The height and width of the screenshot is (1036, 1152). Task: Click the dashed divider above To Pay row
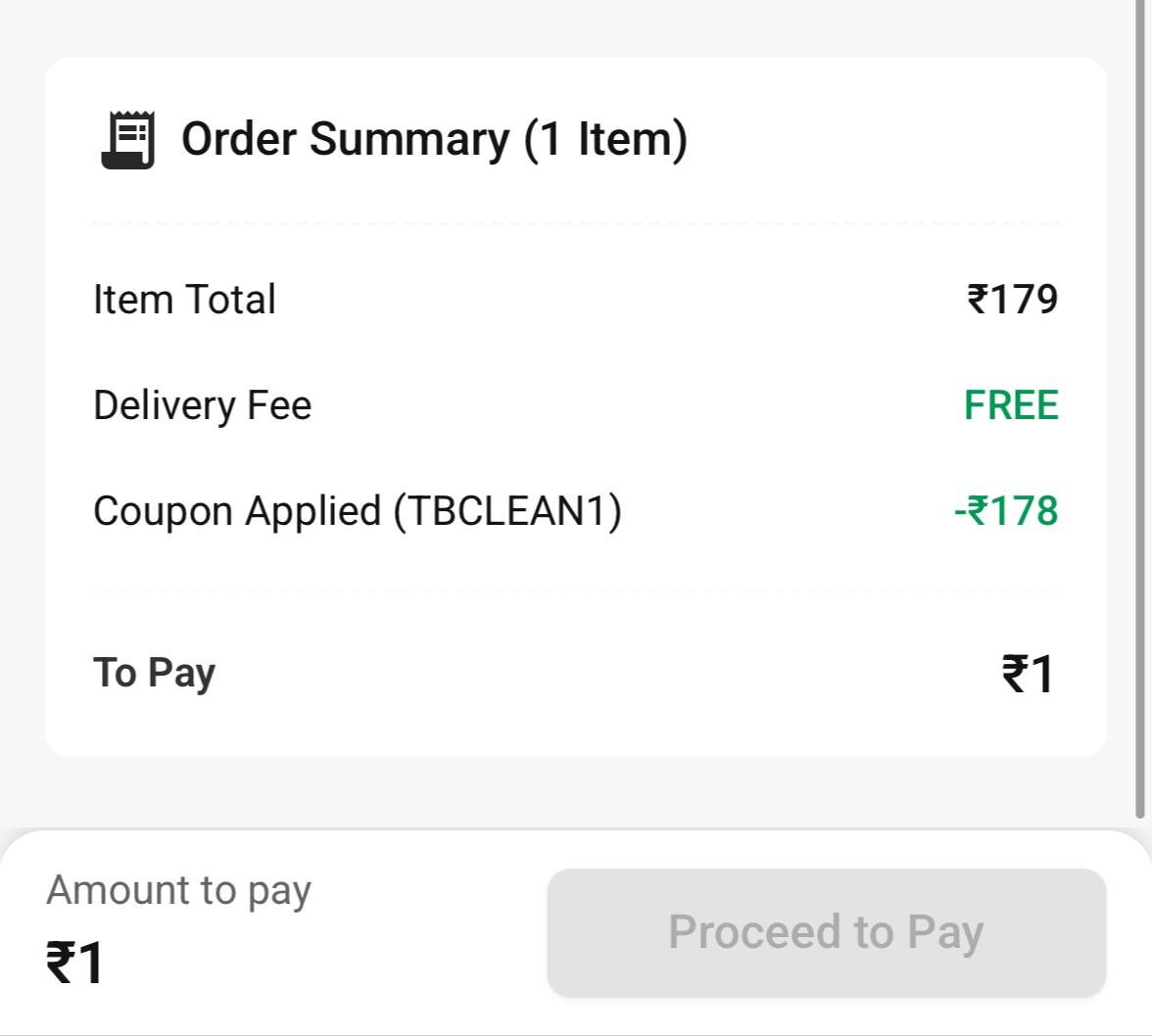pyautogui.click(x=576, y=590)
